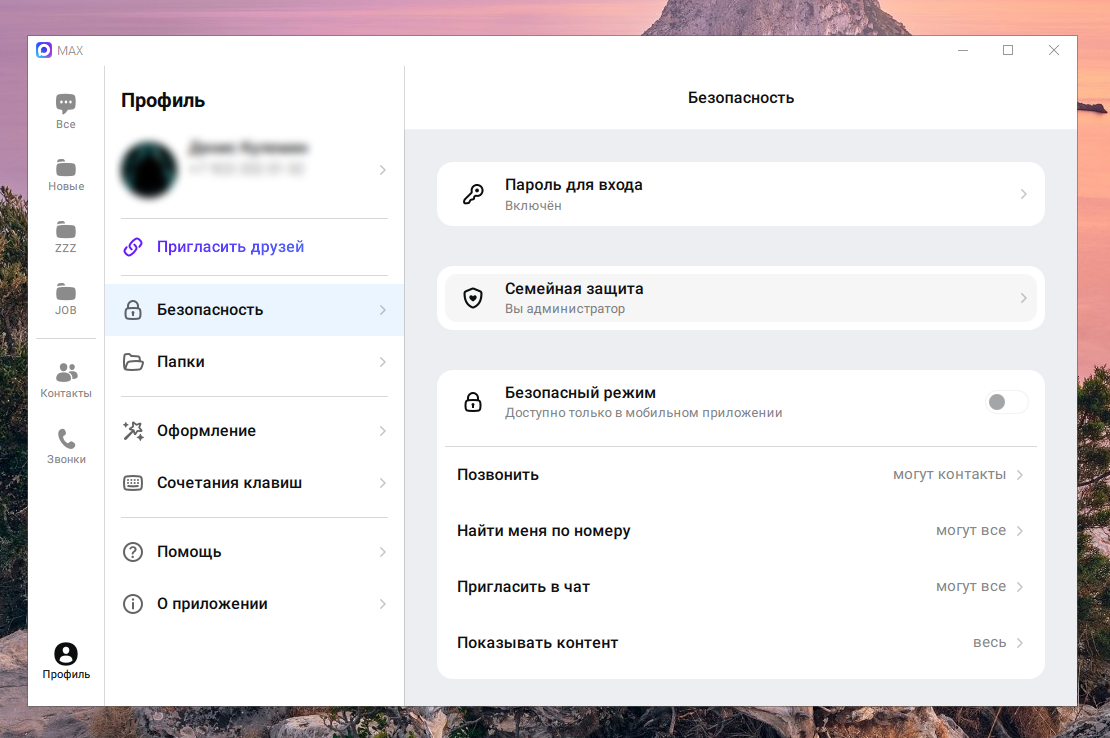Expand the Позвонить setting chevron
Screen dimensions: 1110x738
[x=1020, y=475]
